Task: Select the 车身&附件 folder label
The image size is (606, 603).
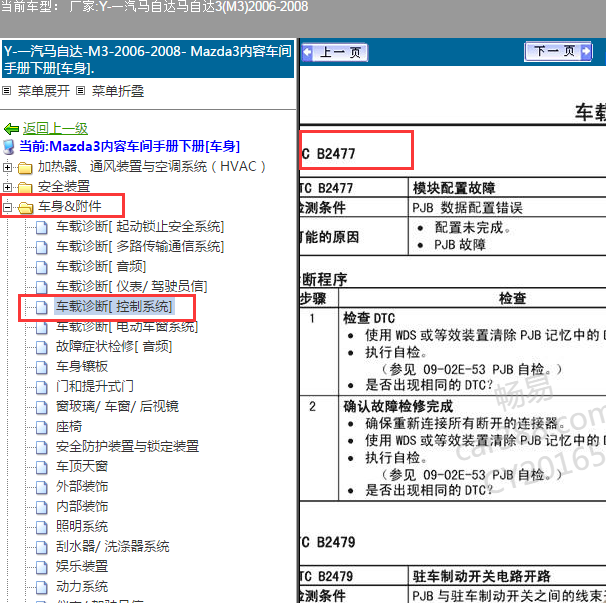Action: point(70,206)
